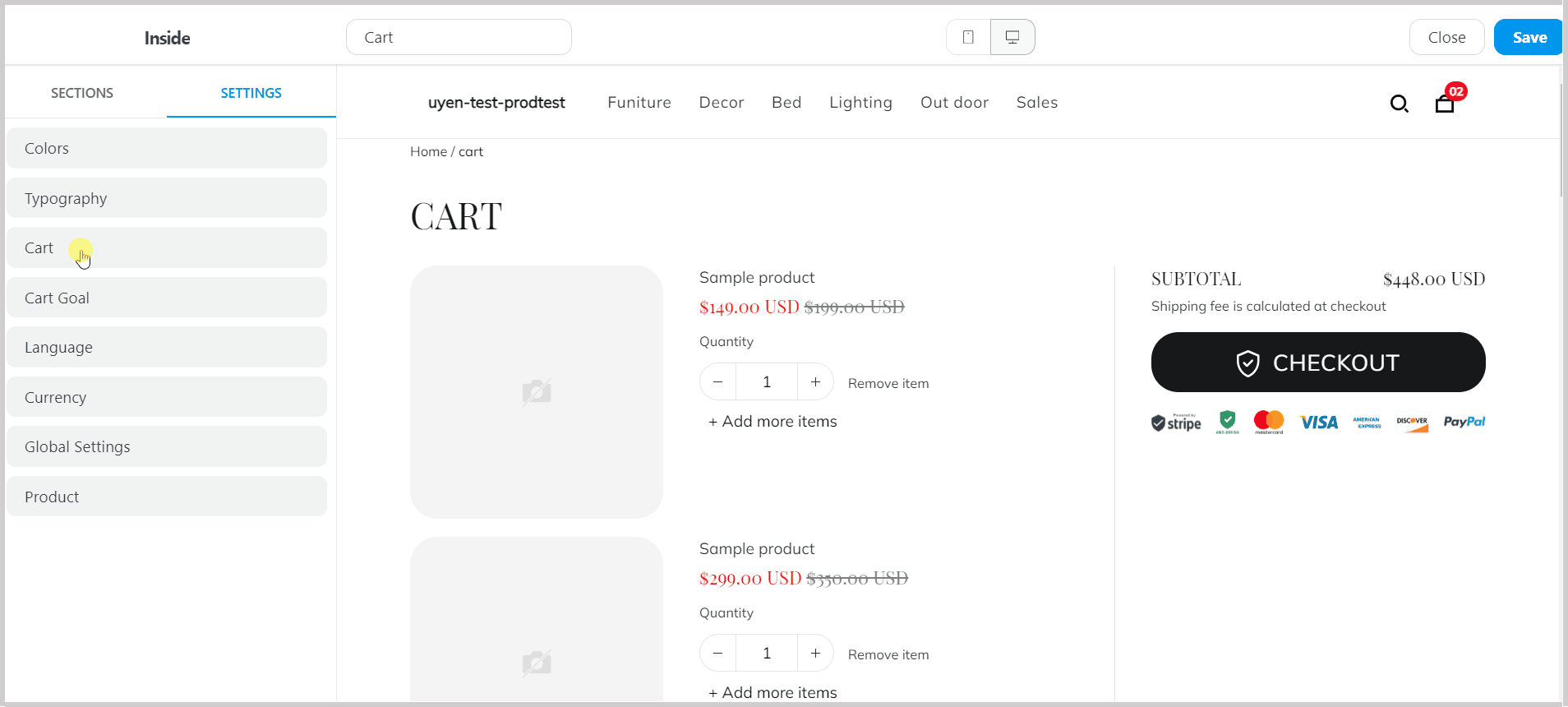Click quantity field of $149.00 product

(x=767, y=382)
